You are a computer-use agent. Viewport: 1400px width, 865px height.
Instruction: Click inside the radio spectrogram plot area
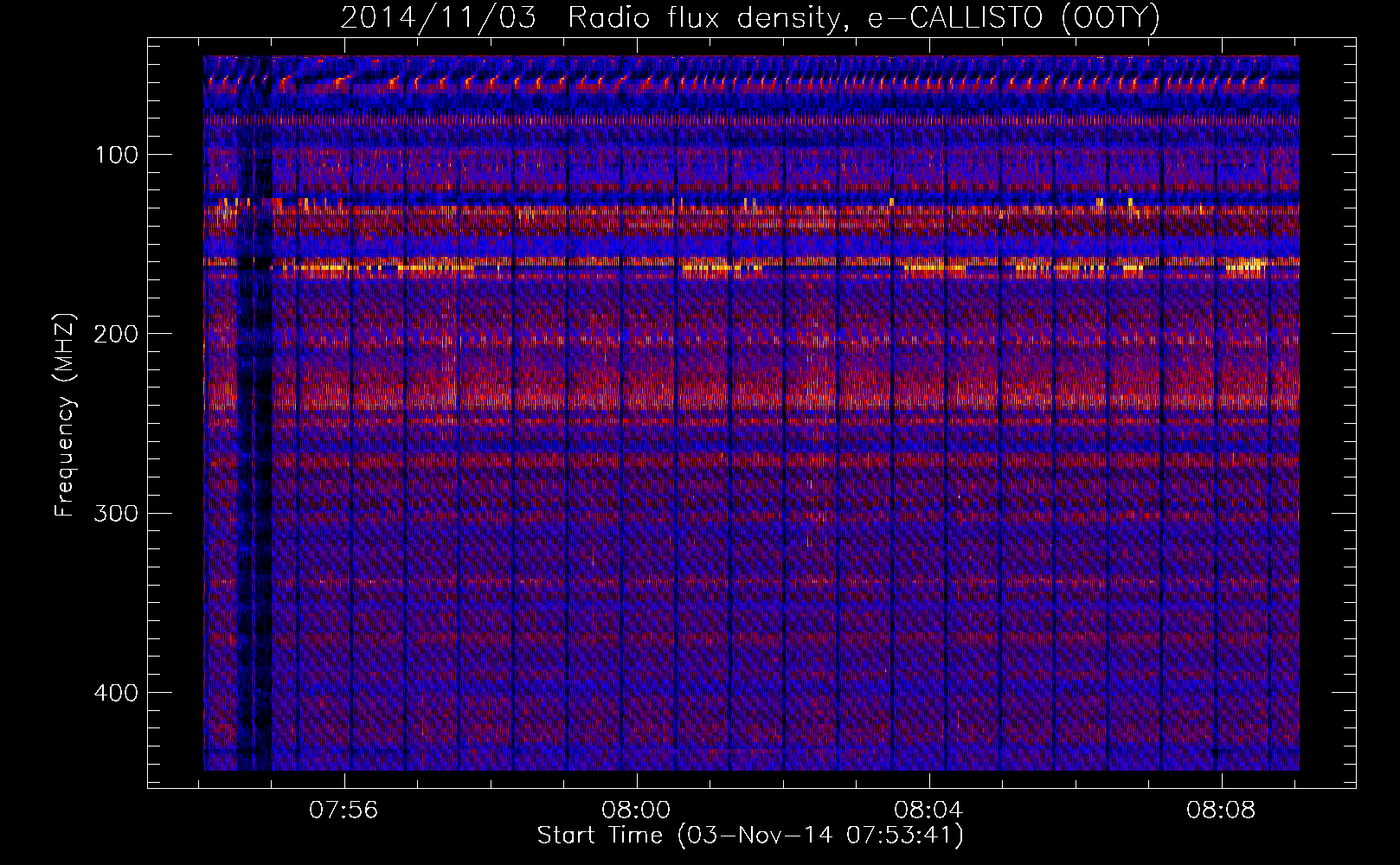(751, 413)
